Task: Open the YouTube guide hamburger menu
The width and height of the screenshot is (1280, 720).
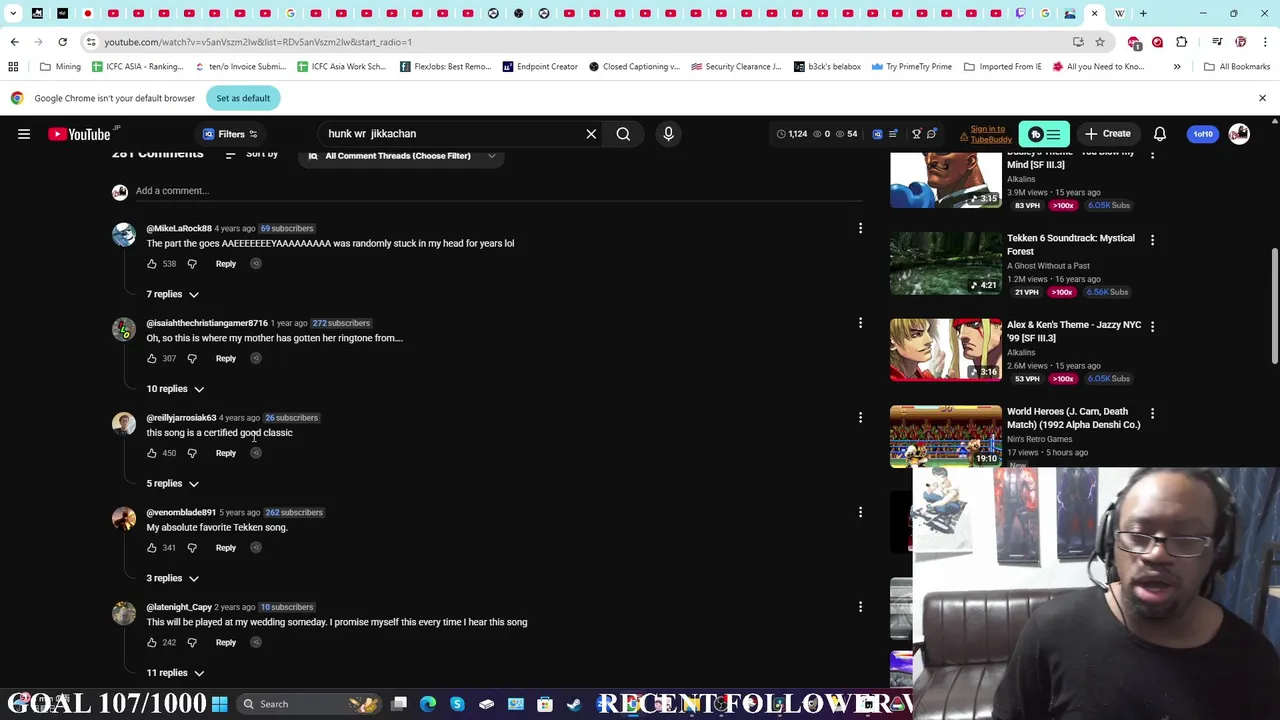Action: [x=24, y=134]
